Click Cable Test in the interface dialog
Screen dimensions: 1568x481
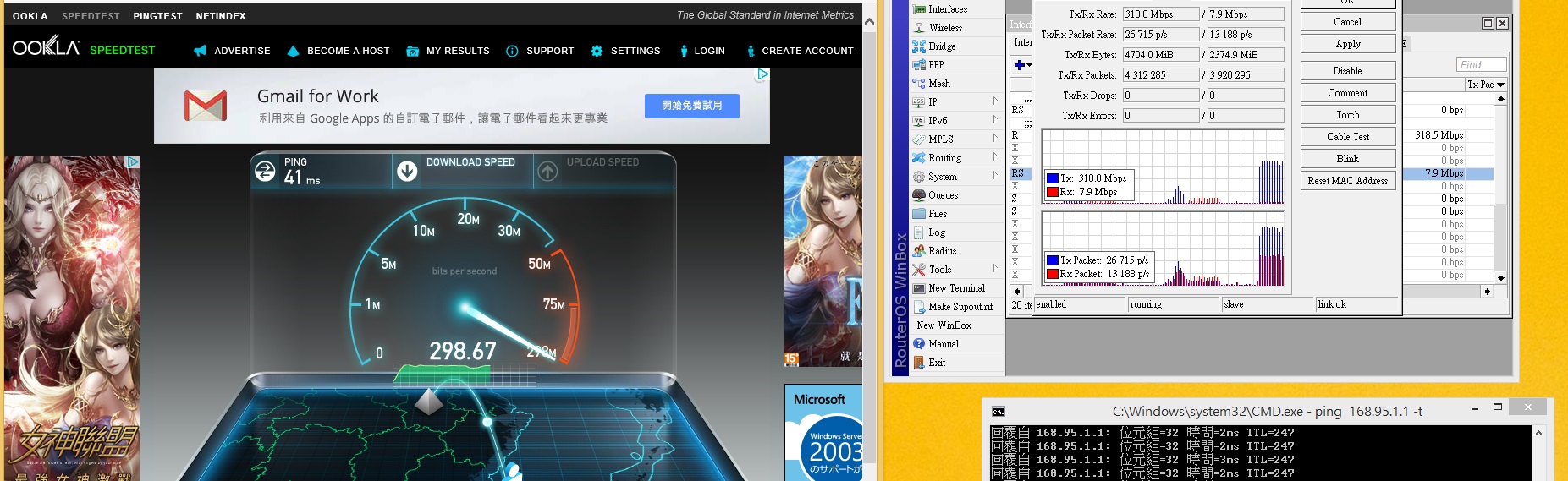click(x=1348, y=137)
